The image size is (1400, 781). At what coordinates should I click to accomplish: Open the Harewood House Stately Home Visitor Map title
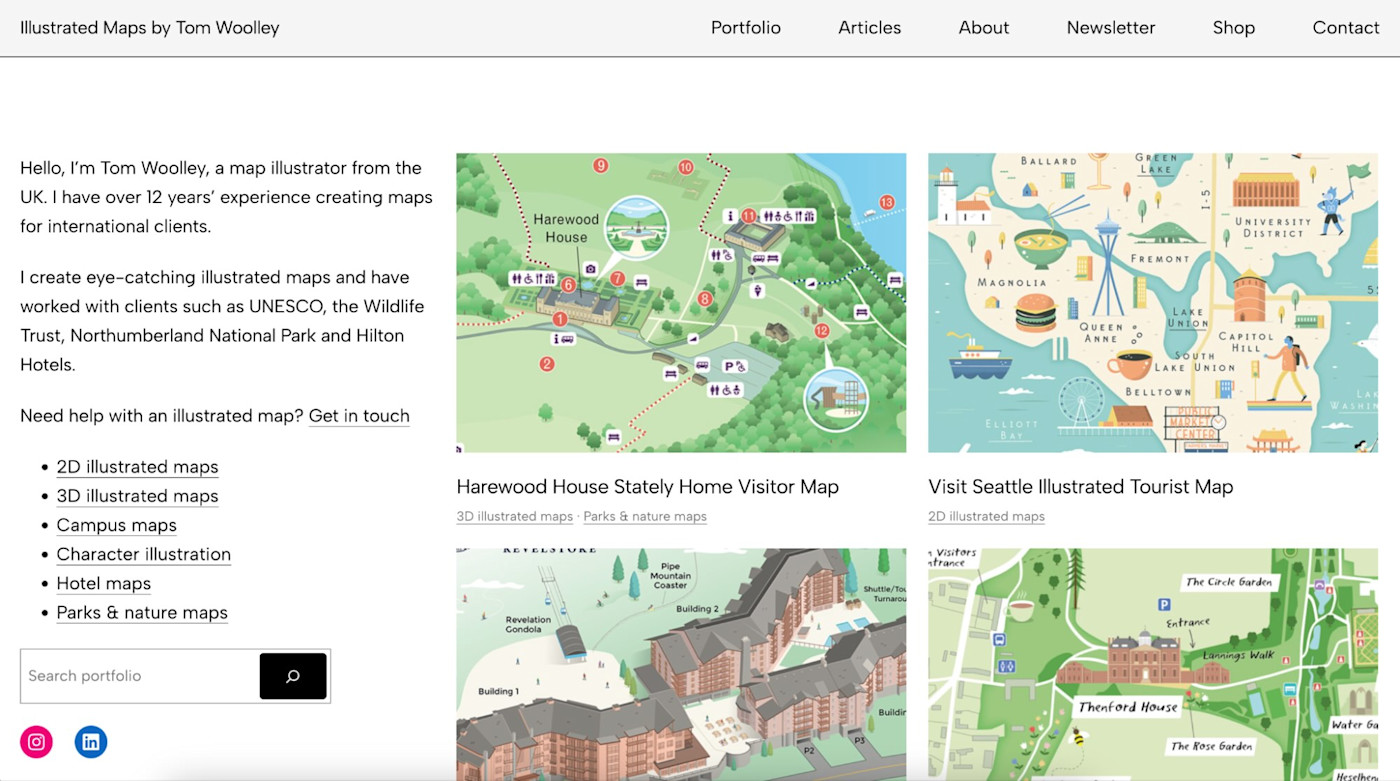(647, 487)
